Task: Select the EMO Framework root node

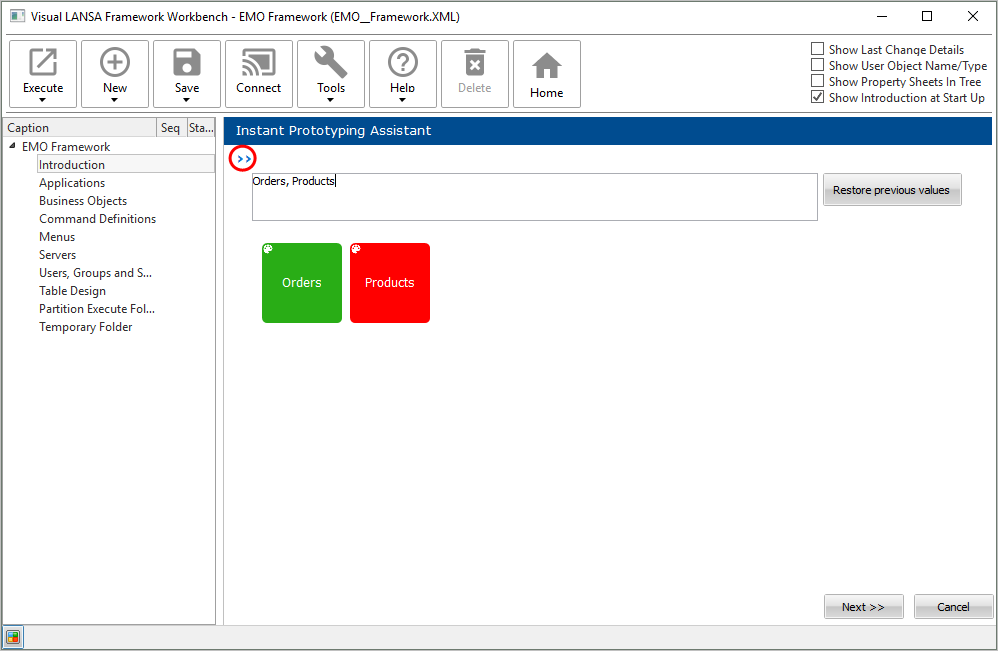Action: [x=66, y=146]
